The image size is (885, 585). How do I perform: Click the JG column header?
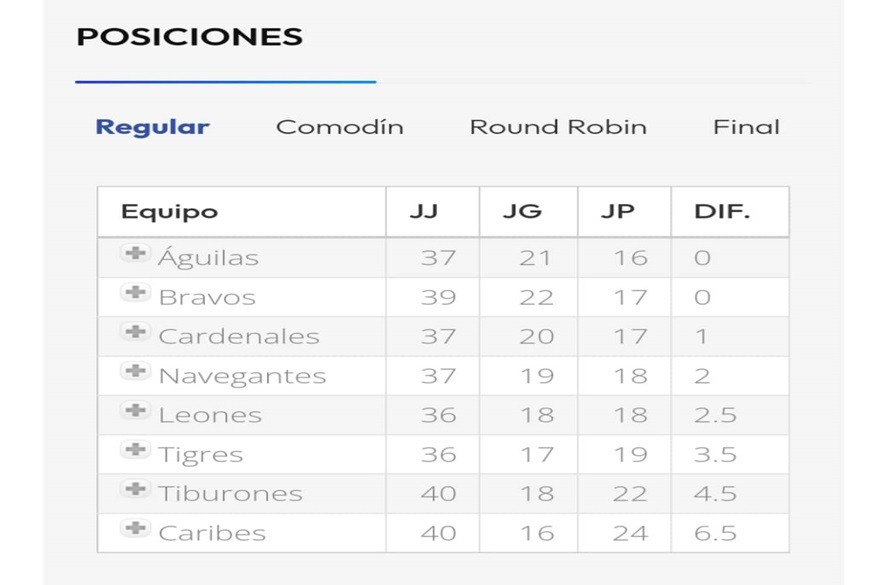point(523,212)
